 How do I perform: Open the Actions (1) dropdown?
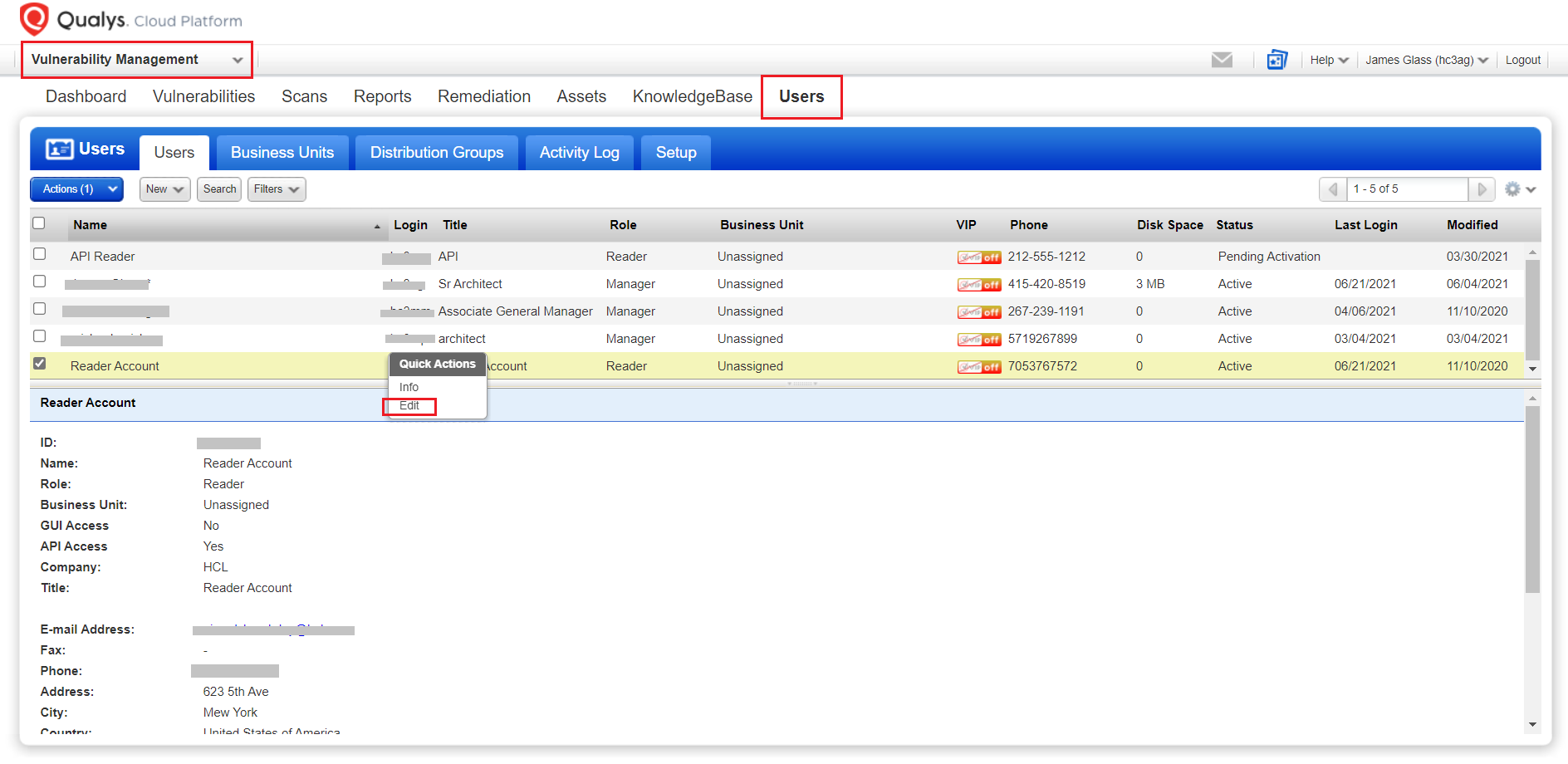77,189
